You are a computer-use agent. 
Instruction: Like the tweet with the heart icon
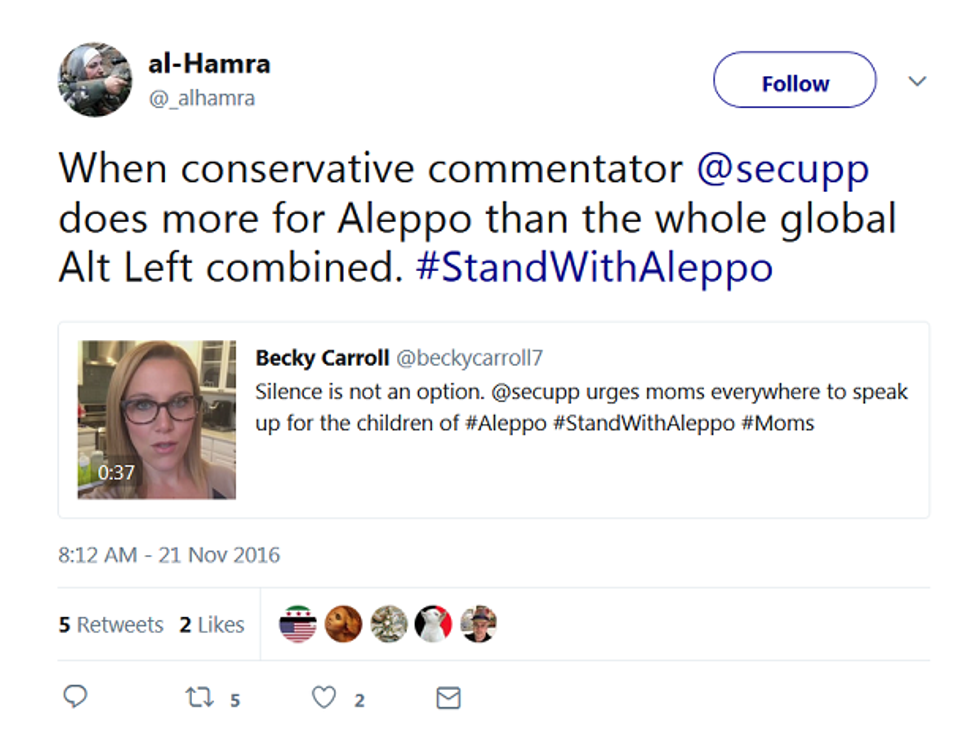323,697
